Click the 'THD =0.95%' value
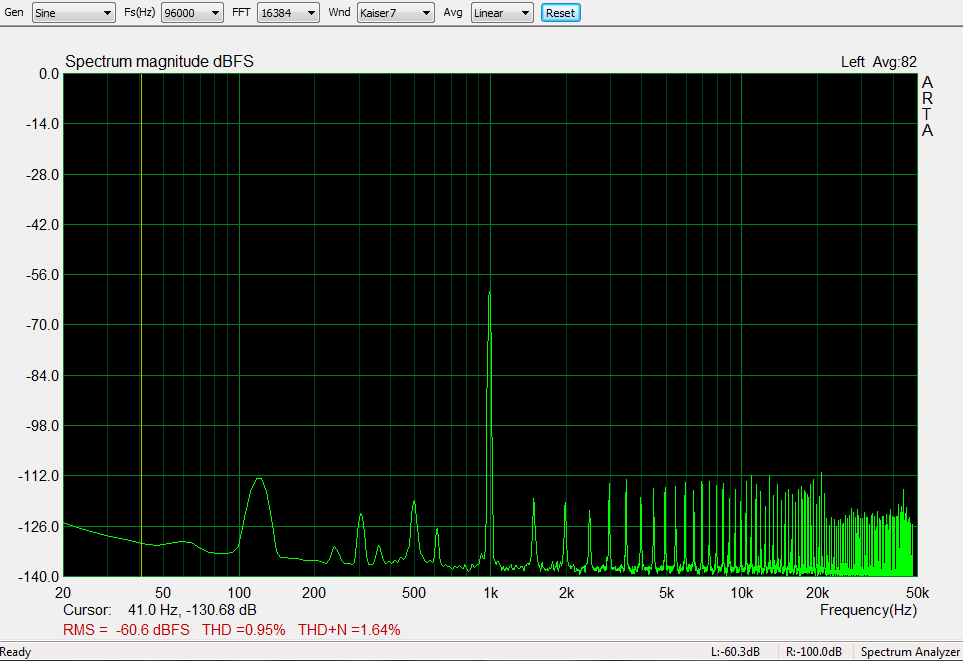 [244, 630]
